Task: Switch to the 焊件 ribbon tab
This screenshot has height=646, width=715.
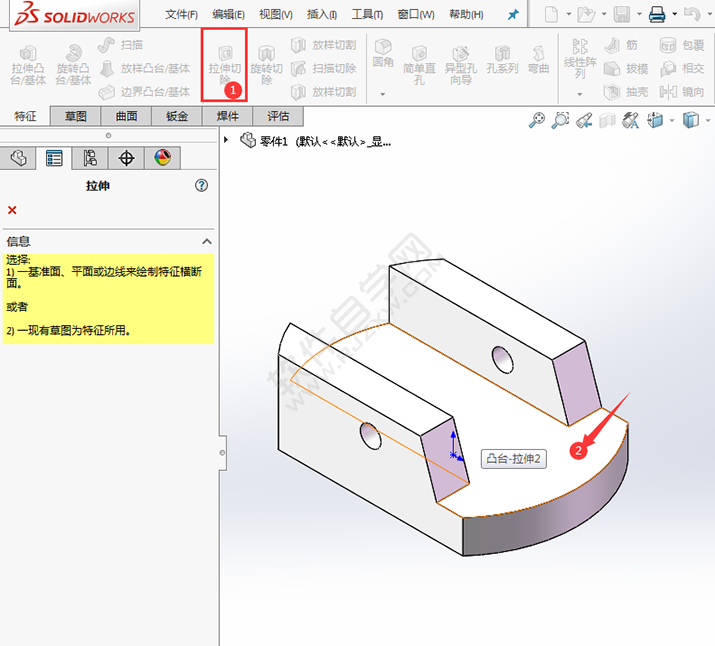Action: point(228,116)
